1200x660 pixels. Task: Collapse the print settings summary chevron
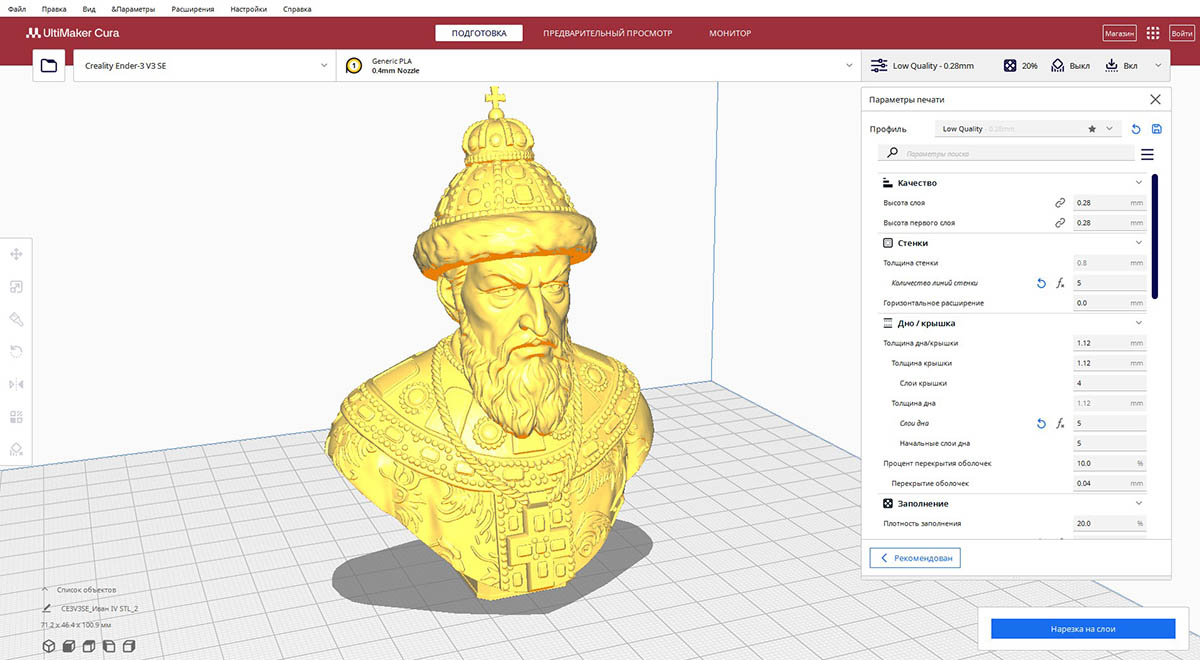1159,66
